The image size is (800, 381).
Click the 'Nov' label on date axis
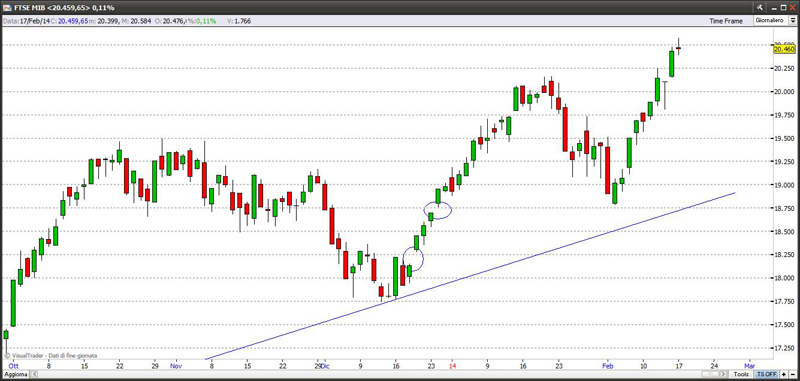point(176,366)
